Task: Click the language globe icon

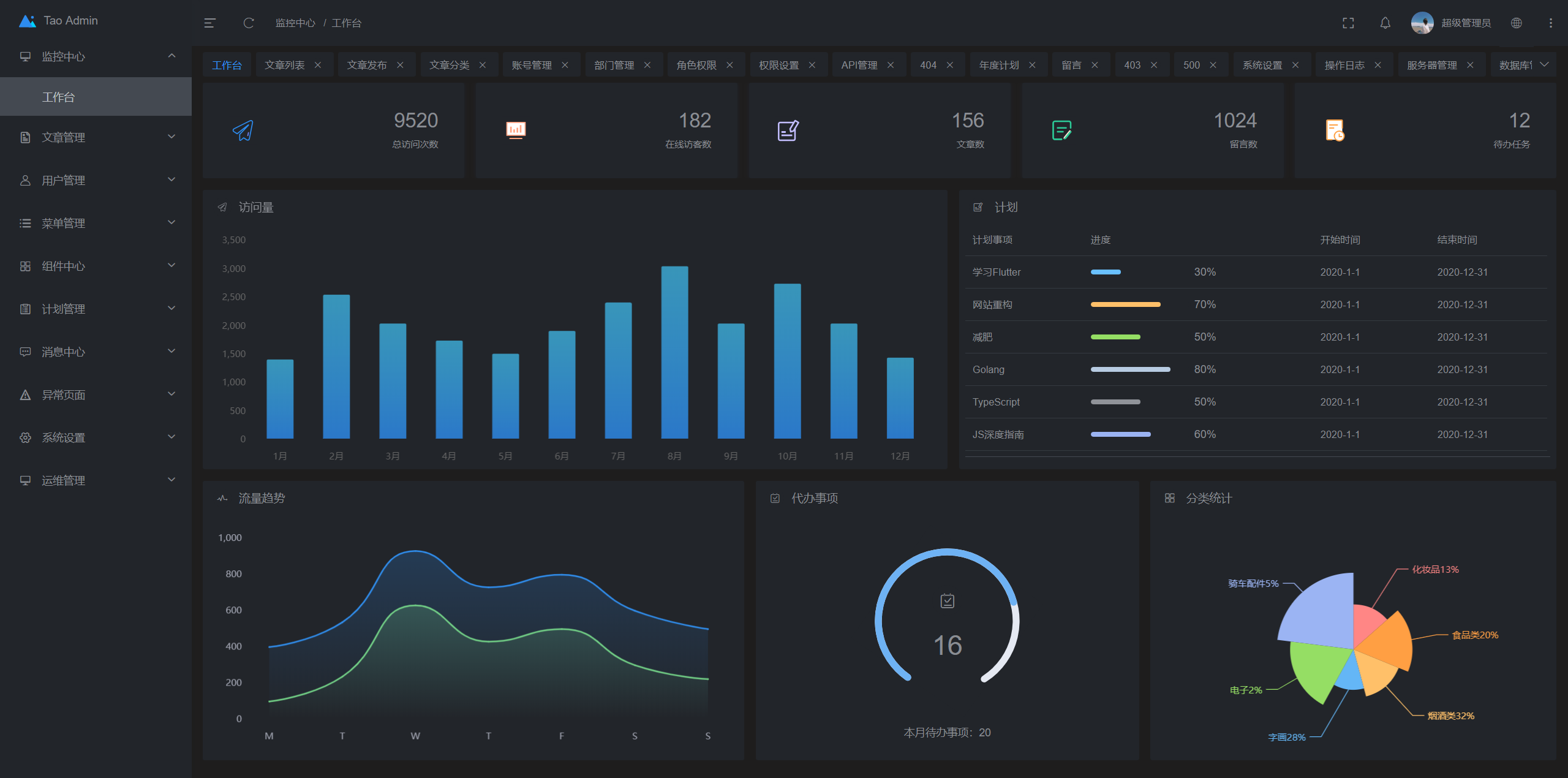Action: tap(1517, 23)
